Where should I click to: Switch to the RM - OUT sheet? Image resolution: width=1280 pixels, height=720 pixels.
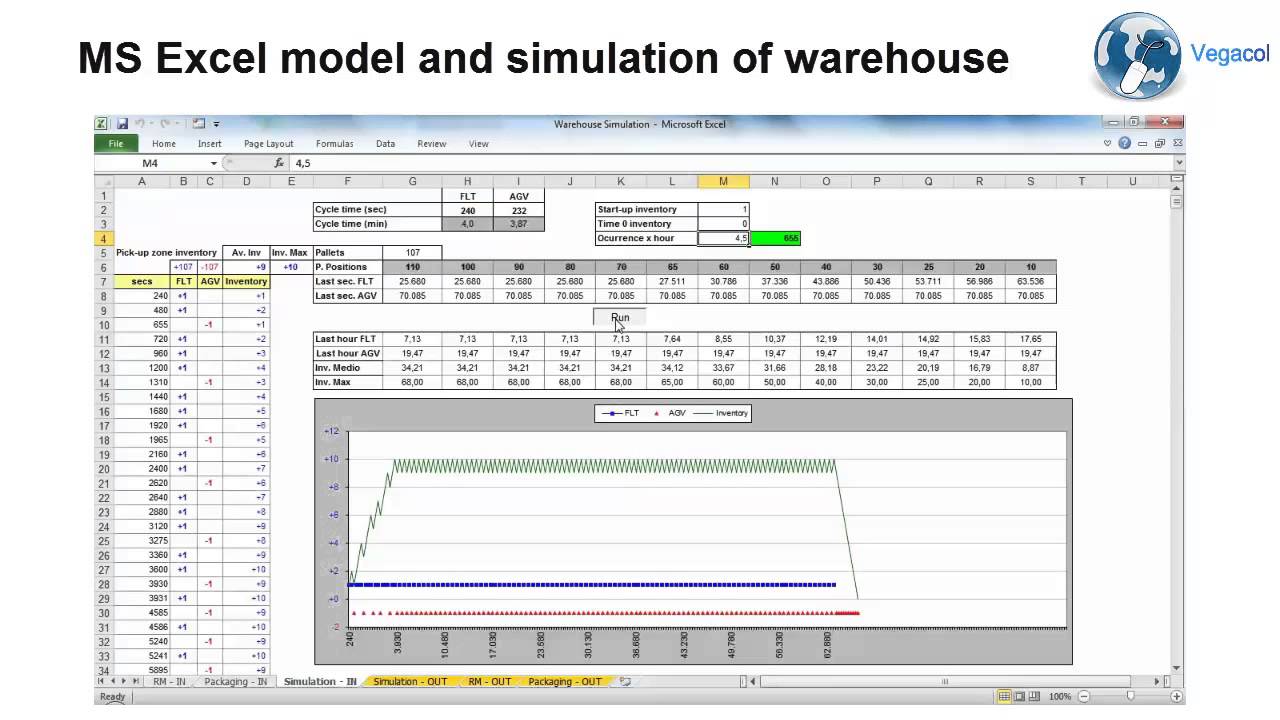click(489, 681)
